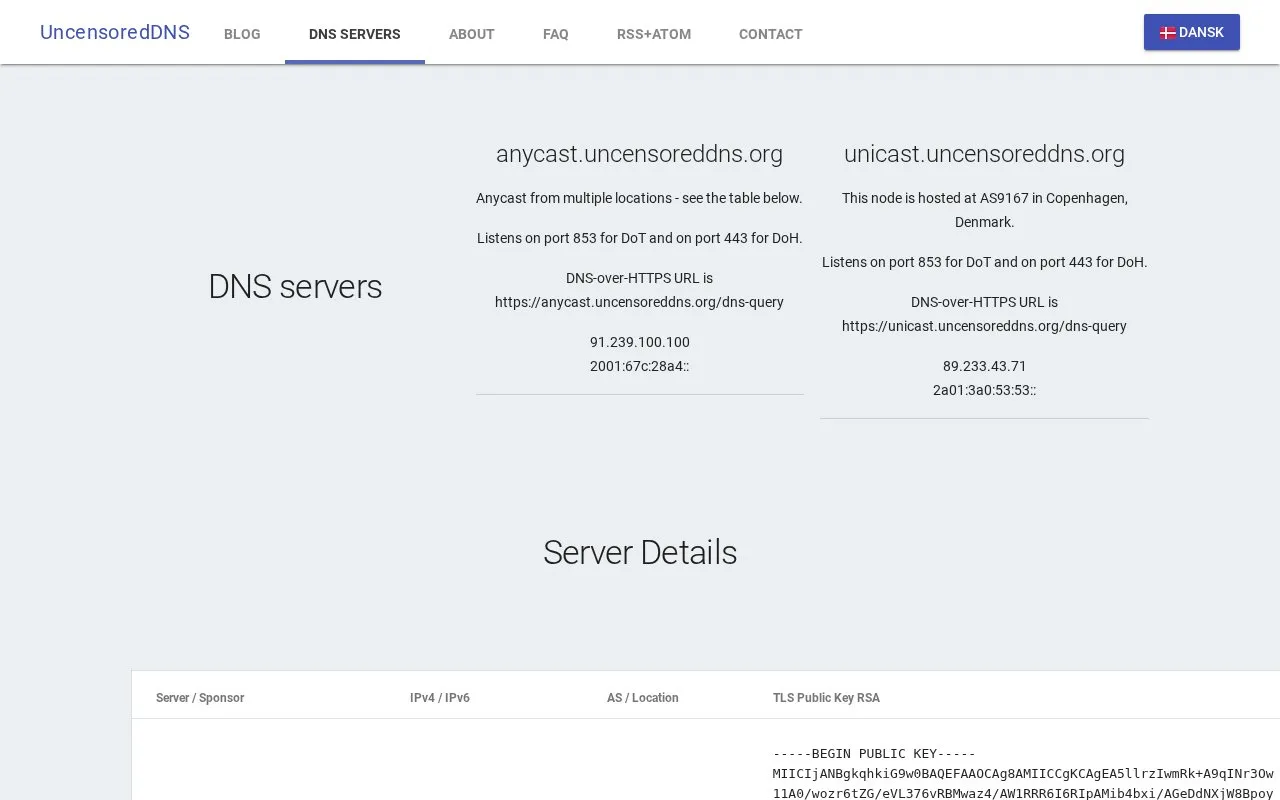The width and height of the screenshot is (1280, 800).
Task: Select the unicast IPv6 2a01:3a0:53:53::
Action: click(x=984, y=390)
